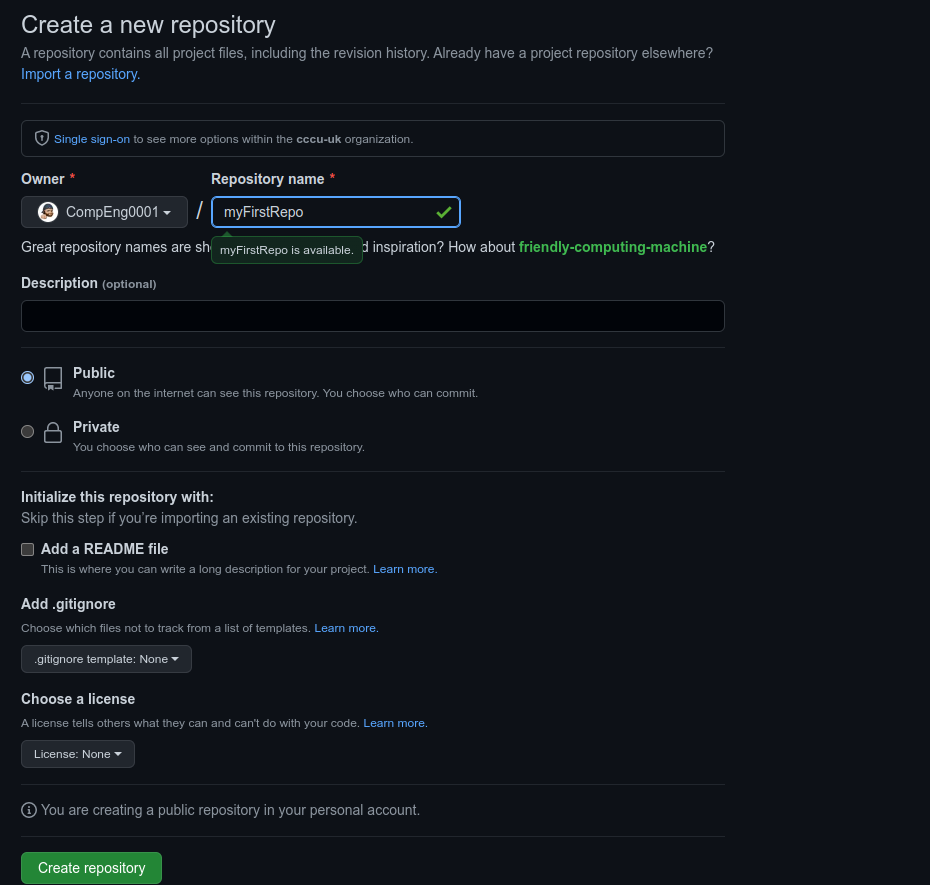930x885 pixels.
Task: Click the Description input field
Action: click(x=372, y=315)
